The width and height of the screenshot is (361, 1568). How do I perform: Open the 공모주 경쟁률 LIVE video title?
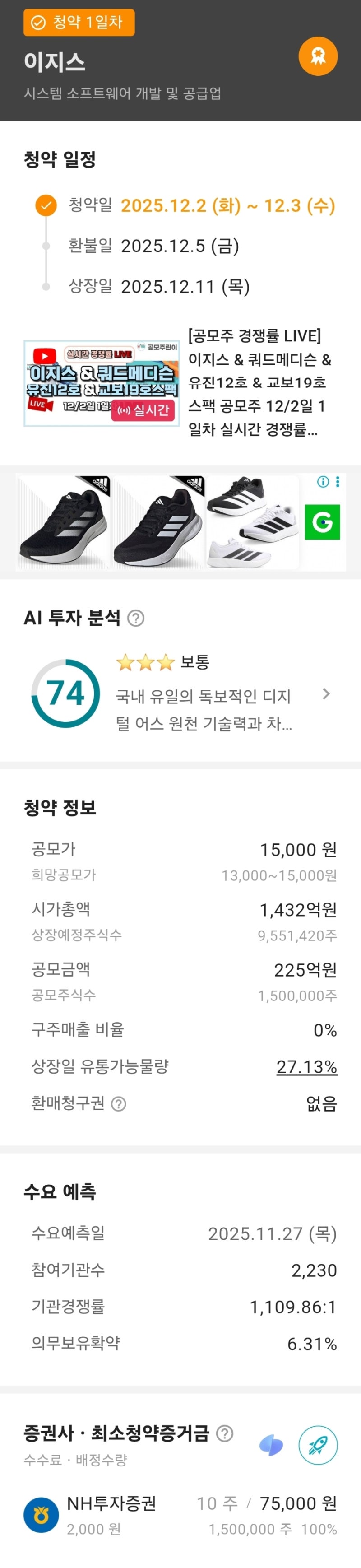[x=260, y=383]
